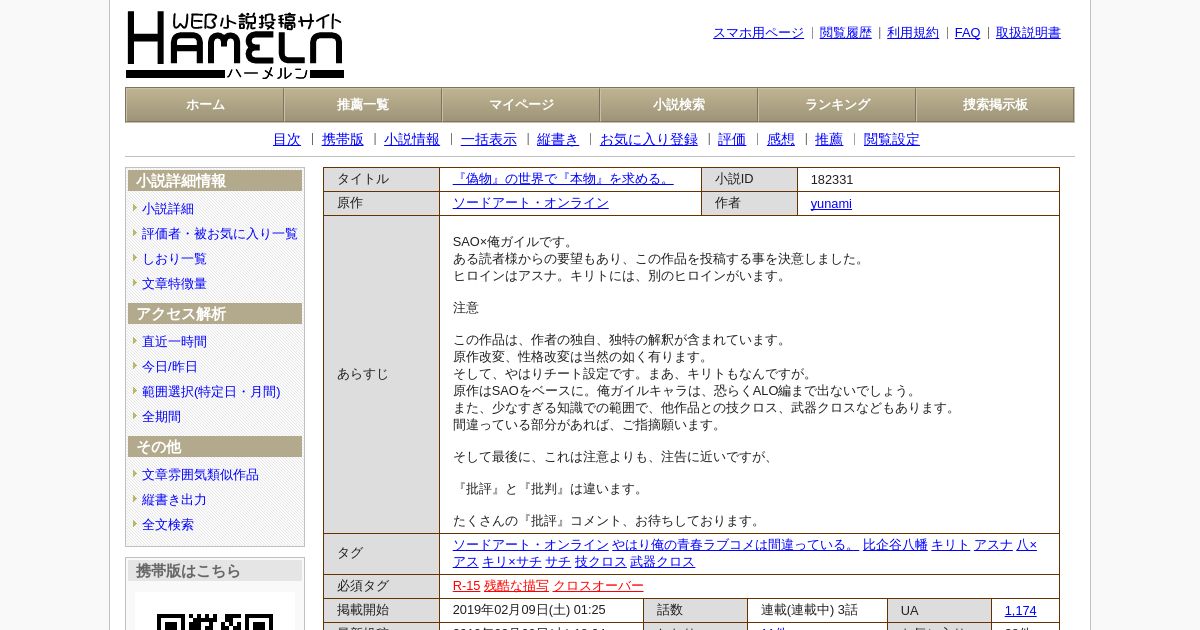
Task: Open 評価 in submenu
Action: [732, 140]
